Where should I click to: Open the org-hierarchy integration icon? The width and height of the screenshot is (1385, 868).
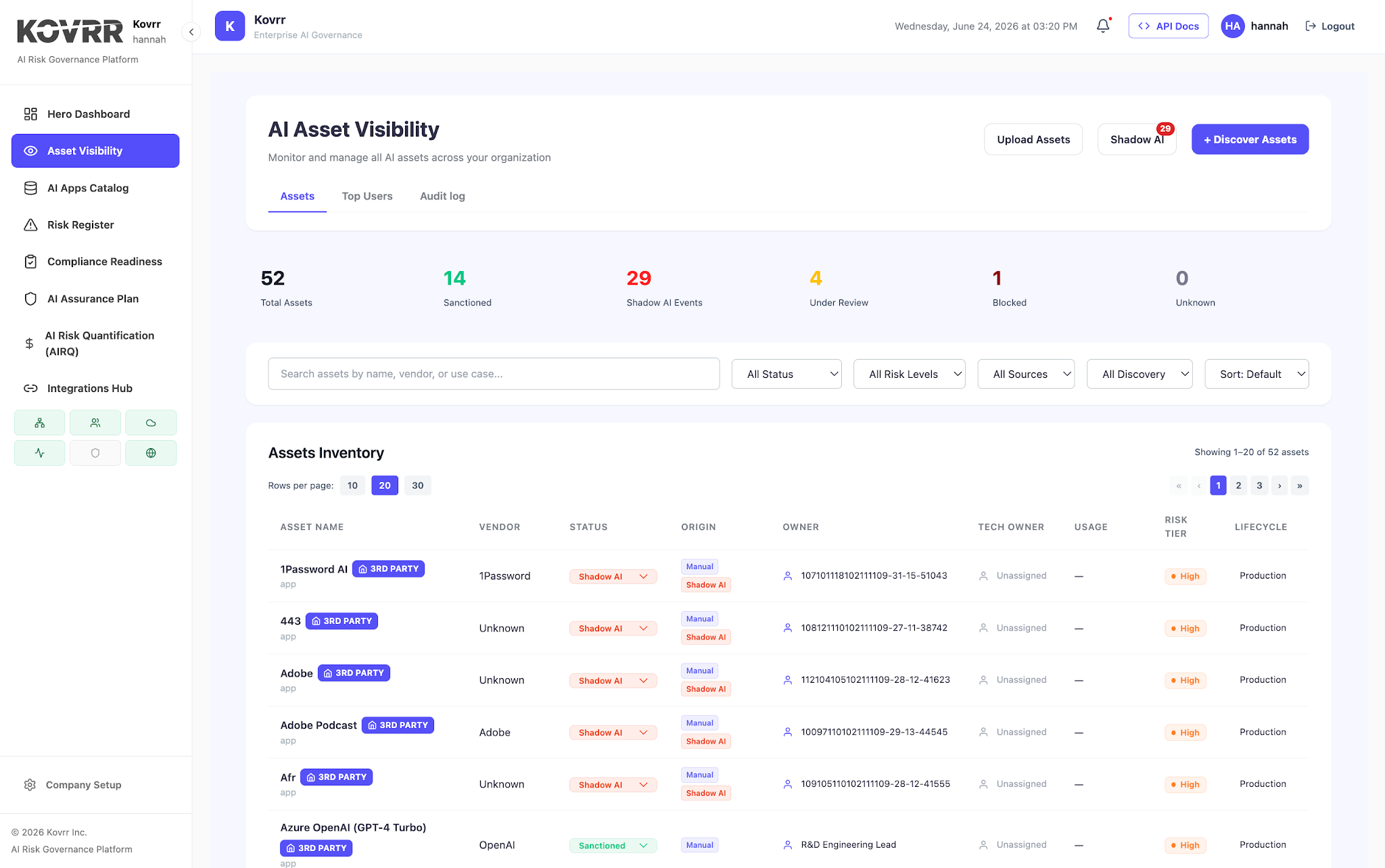40,423
